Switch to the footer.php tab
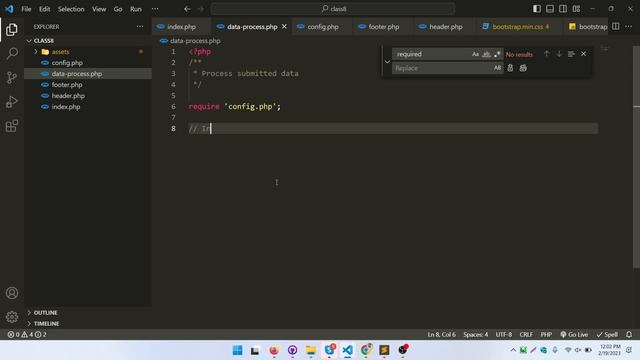The width and height of the screenshot is (640, 360). point(383,27)
